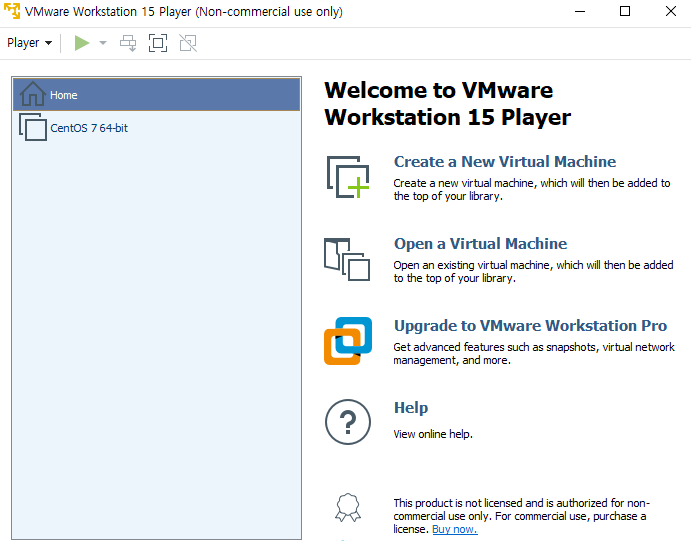Click the Buy now link
691x554 pixels.
(x=455, y=529)
